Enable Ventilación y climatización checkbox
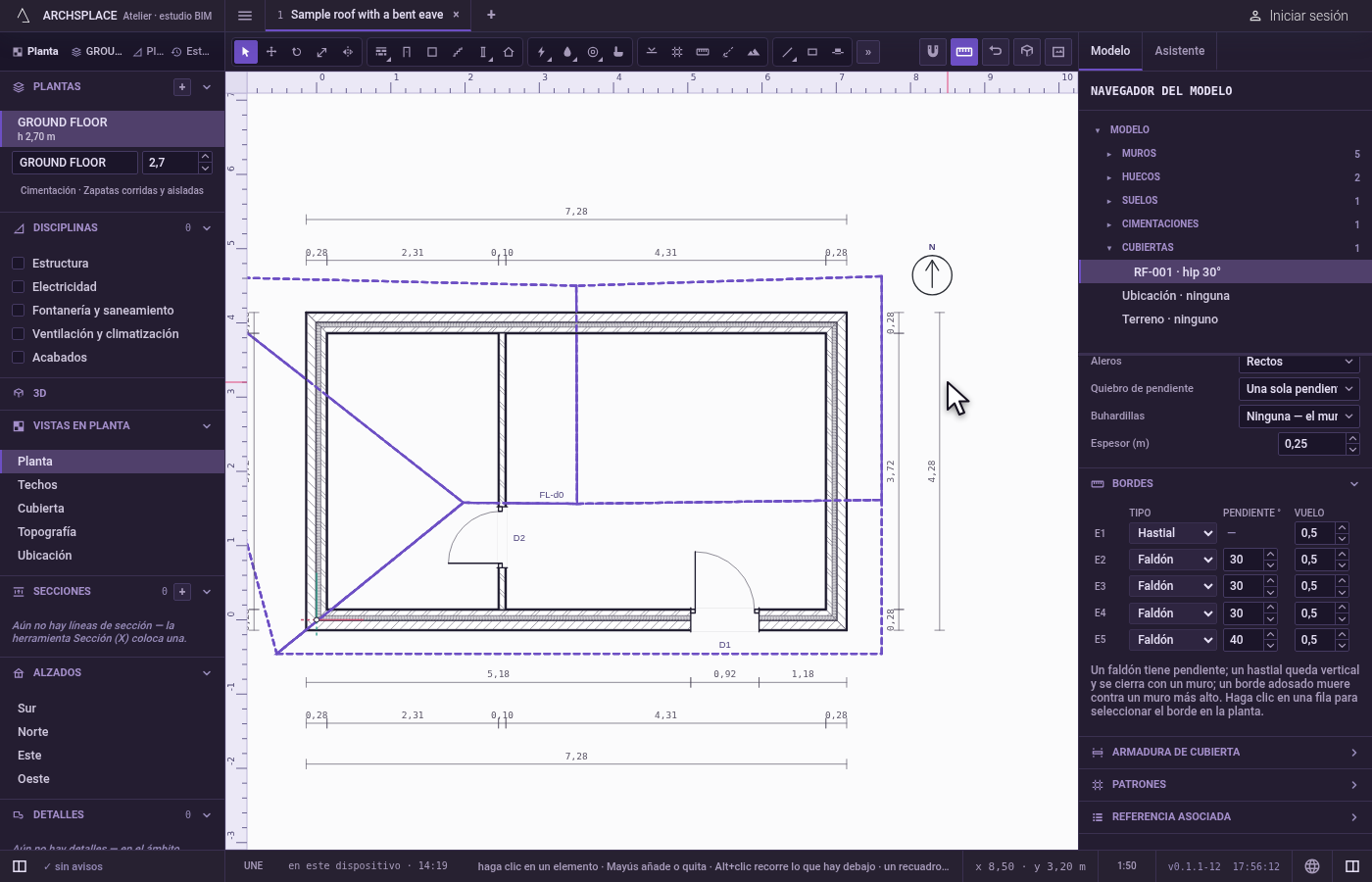 [18, 333]
